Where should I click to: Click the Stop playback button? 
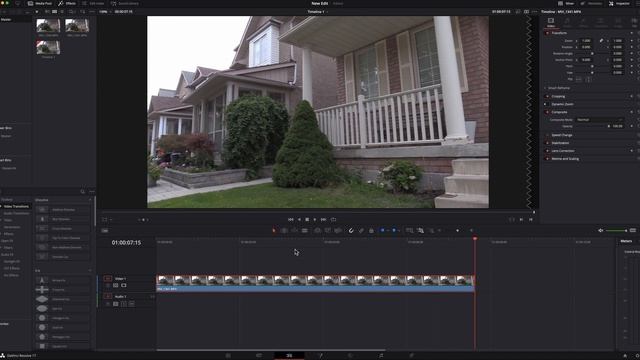point(307,220)
